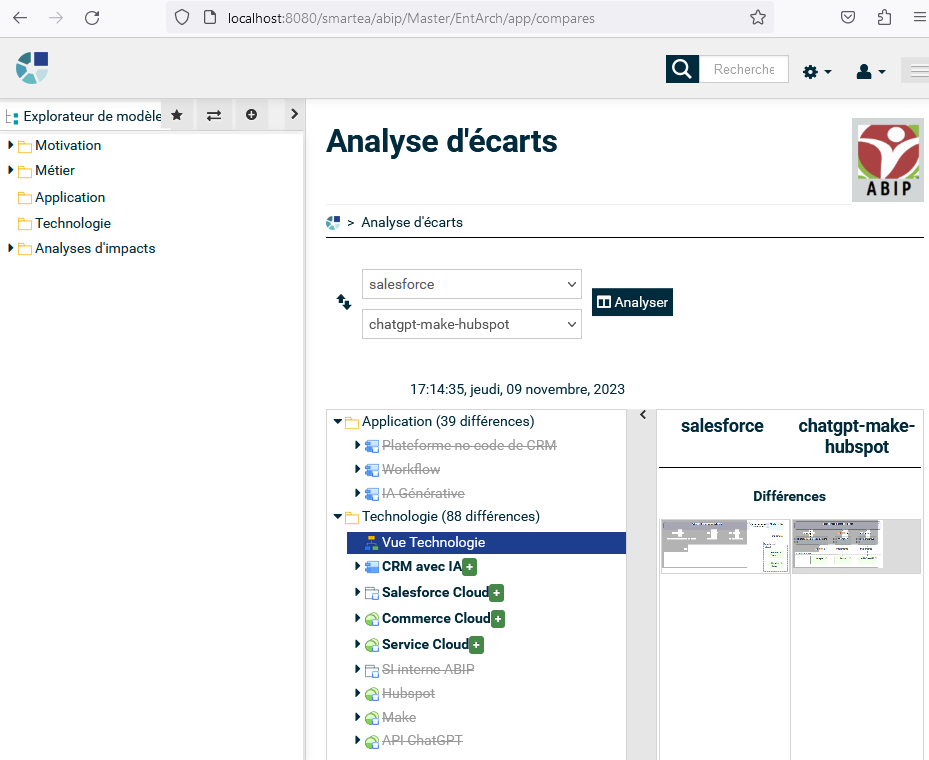929x760 pixels.
Task: Expand the Hubspot node
Action: [x=357, y=693]
